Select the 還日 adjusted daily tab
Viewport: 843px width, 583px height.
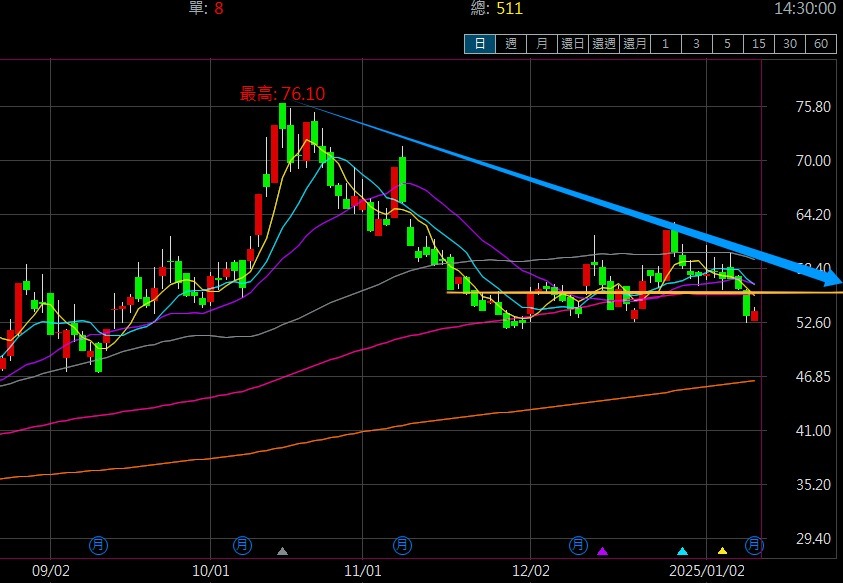coord(573,43)
